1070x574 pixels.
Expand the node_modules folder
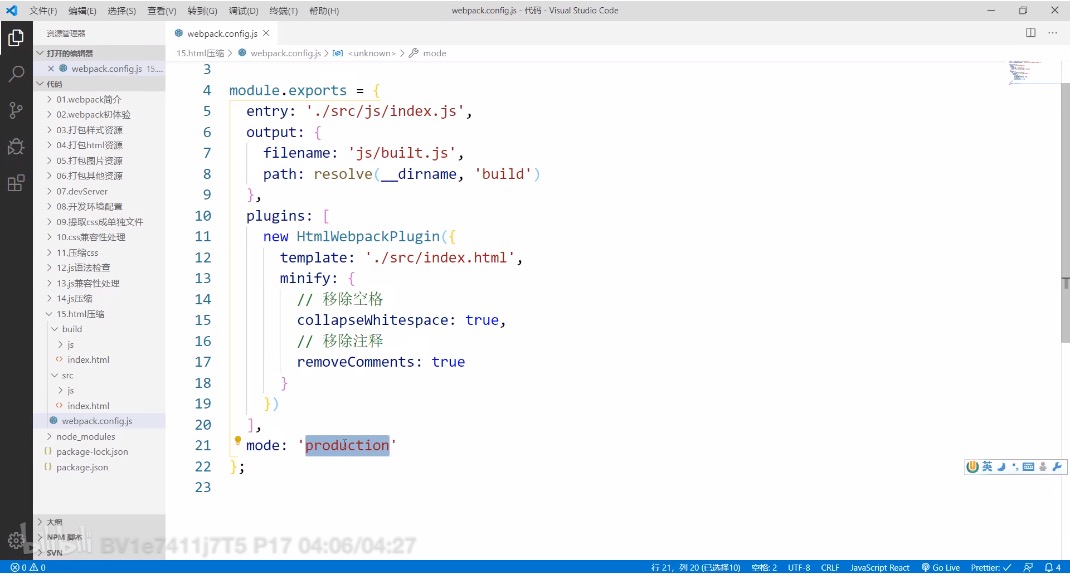(x=99, y=437)
